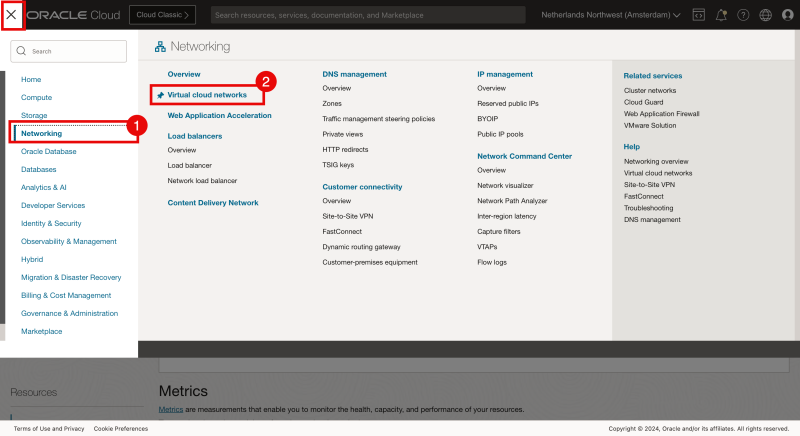The height and width of the screenshot is (436, 800).
Task: Click the top resources search bar
Action: 368,15
